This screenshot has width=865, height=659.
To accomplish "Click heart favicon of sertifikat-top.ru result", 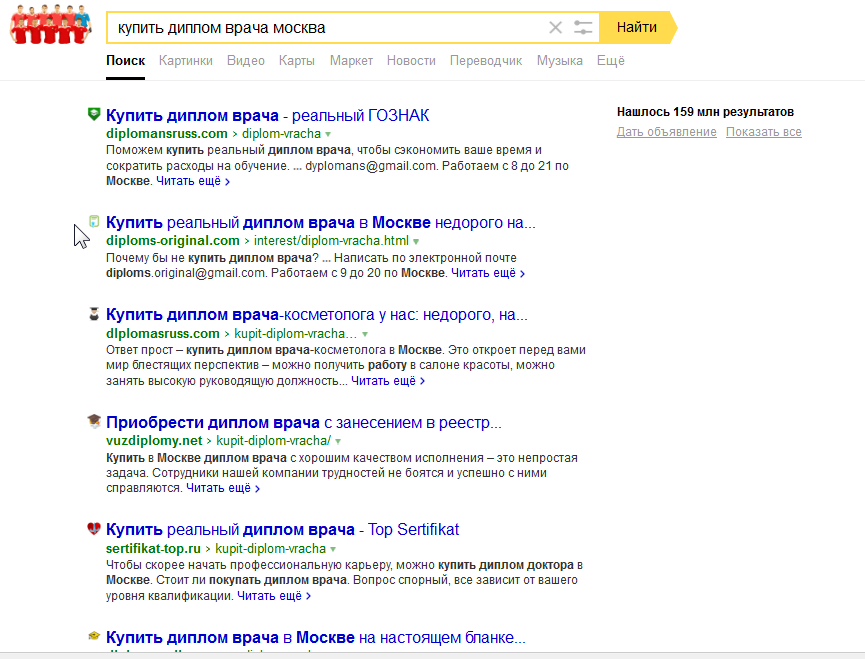I will (94, 528).
